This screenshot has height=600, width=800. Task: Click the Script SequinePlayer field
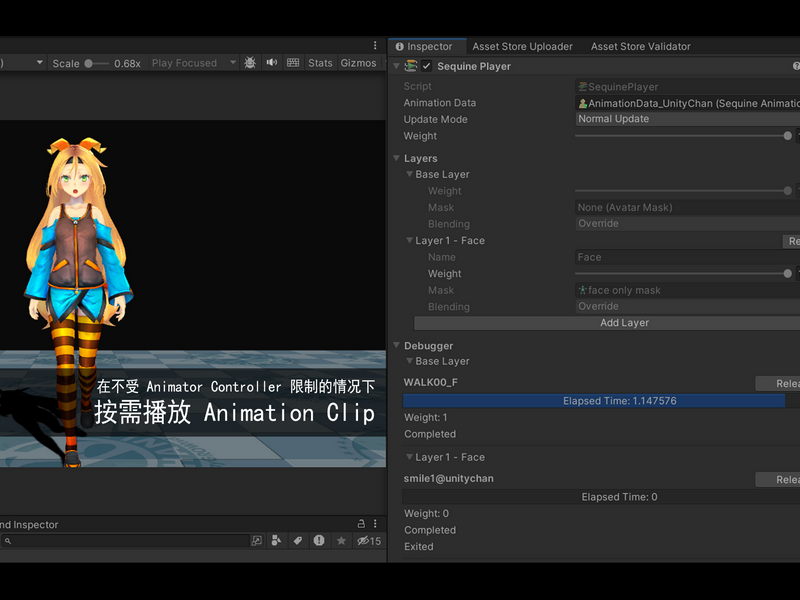[x=687, y=87]
